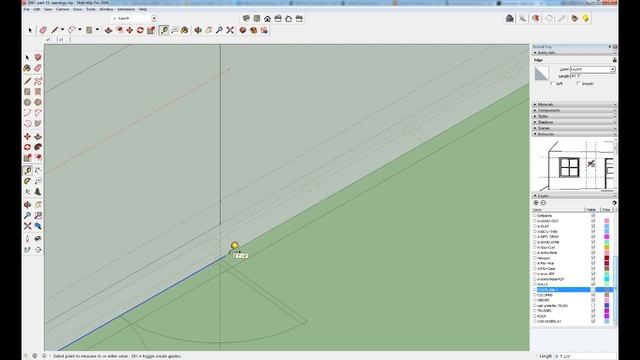
Task: Open the Extensions menu
Action: 126,9
